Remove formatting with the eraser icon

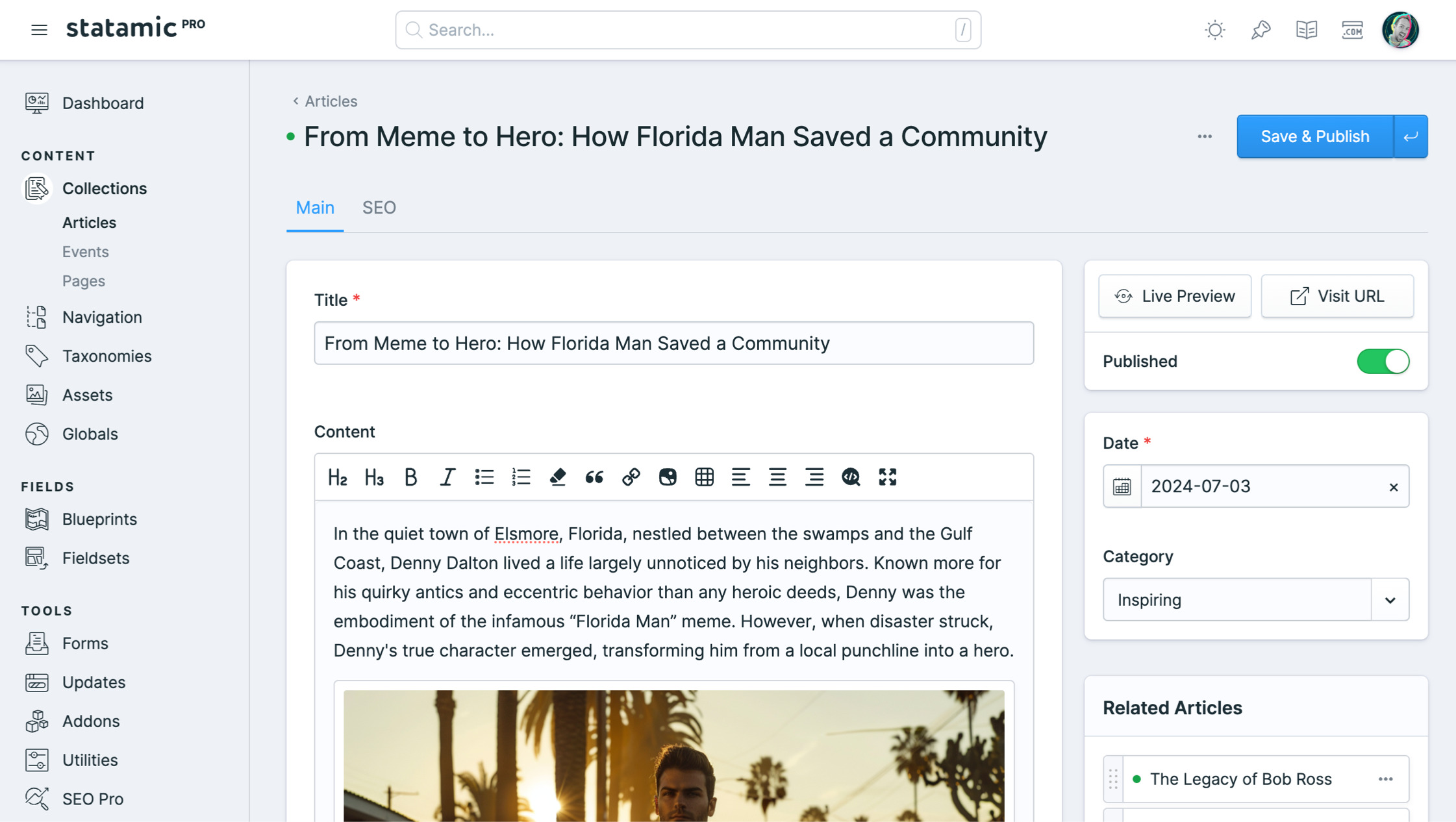tap(557, 477)
